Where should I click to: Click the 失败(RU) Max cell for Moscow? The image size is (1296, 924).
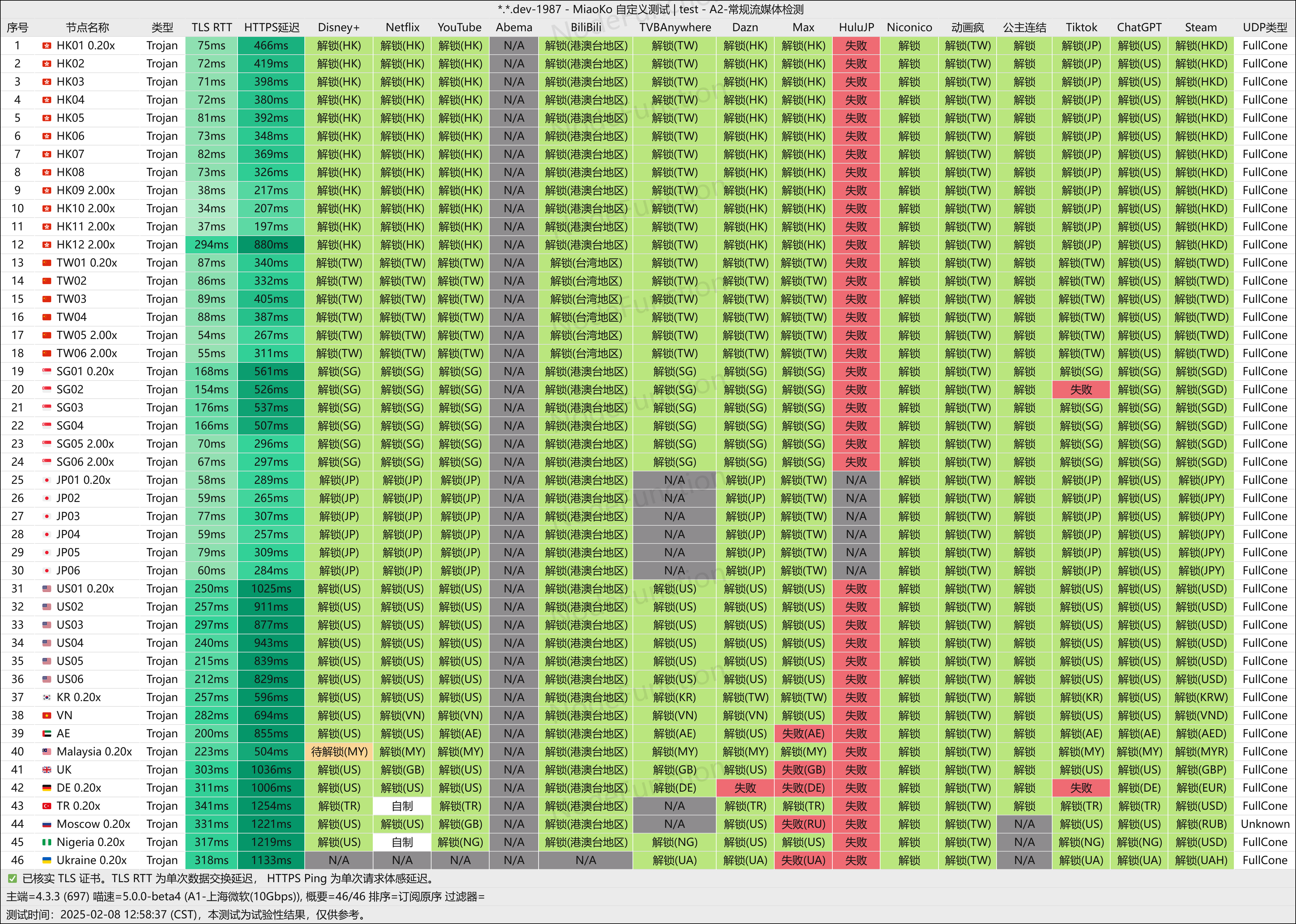803,824
